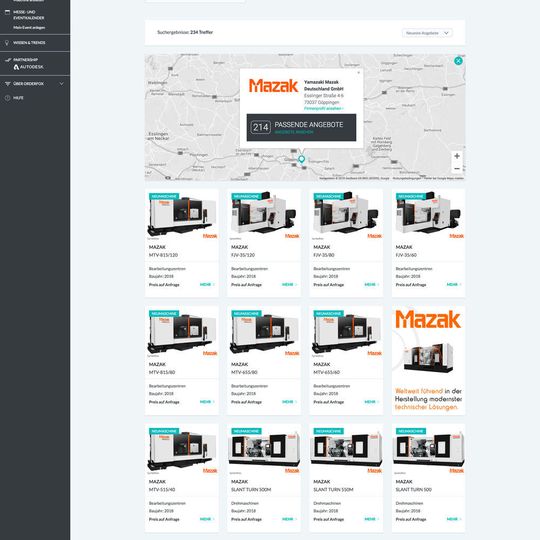Viewport: 540px width, 540px height.
Task: Click the SLANT TURN 500M model title
Action: coord(251,490)
